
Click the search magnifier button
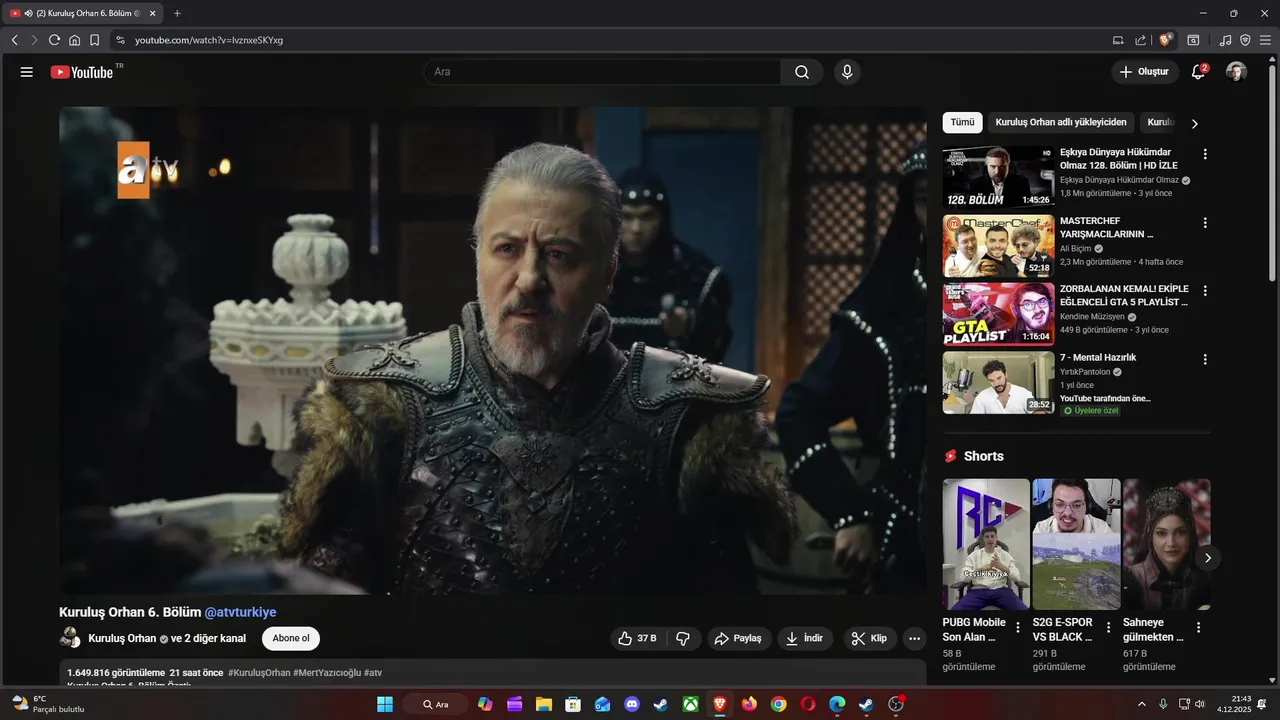(802, 72)
